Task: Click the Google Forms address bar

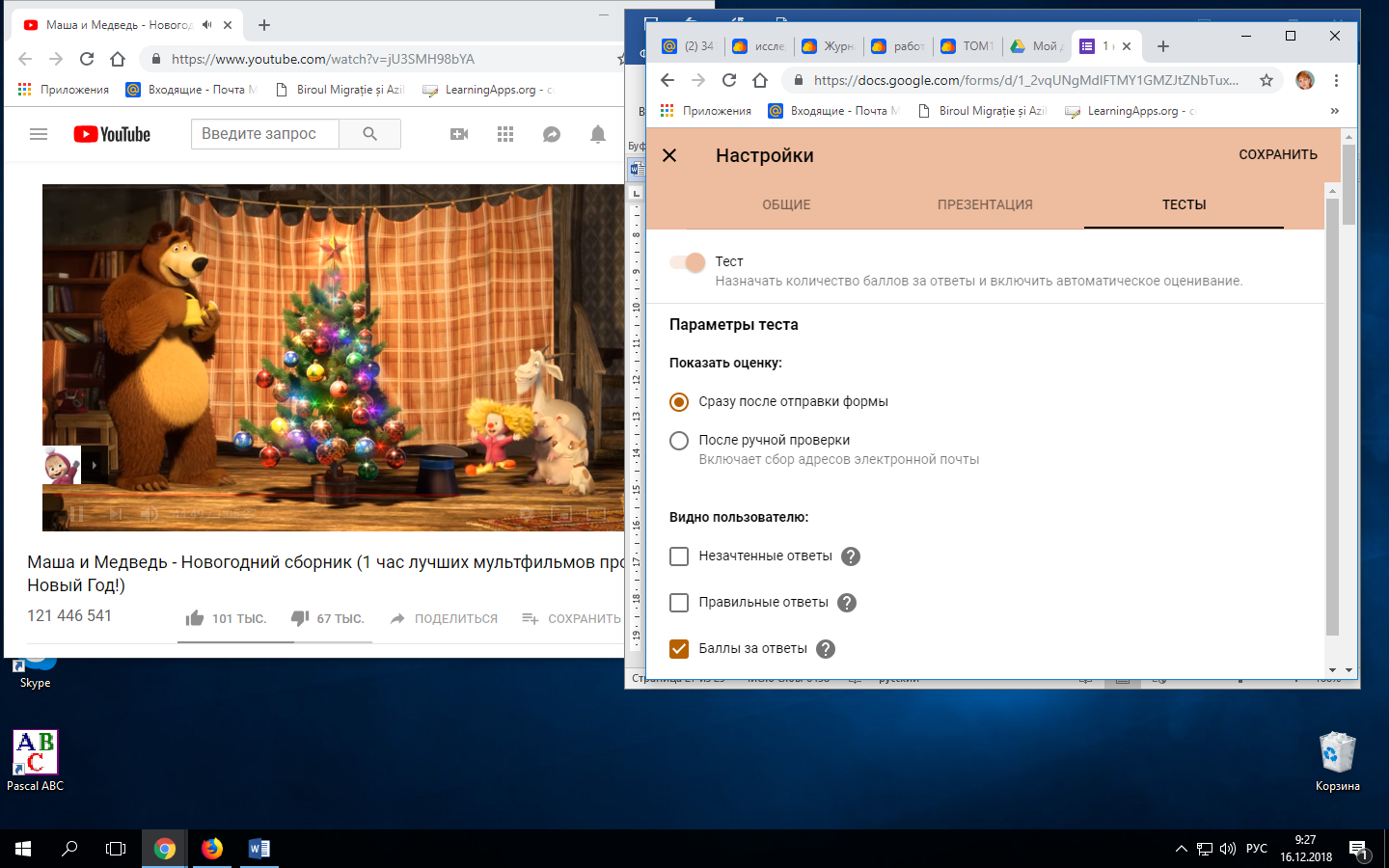Action: tap(1026, 80)
